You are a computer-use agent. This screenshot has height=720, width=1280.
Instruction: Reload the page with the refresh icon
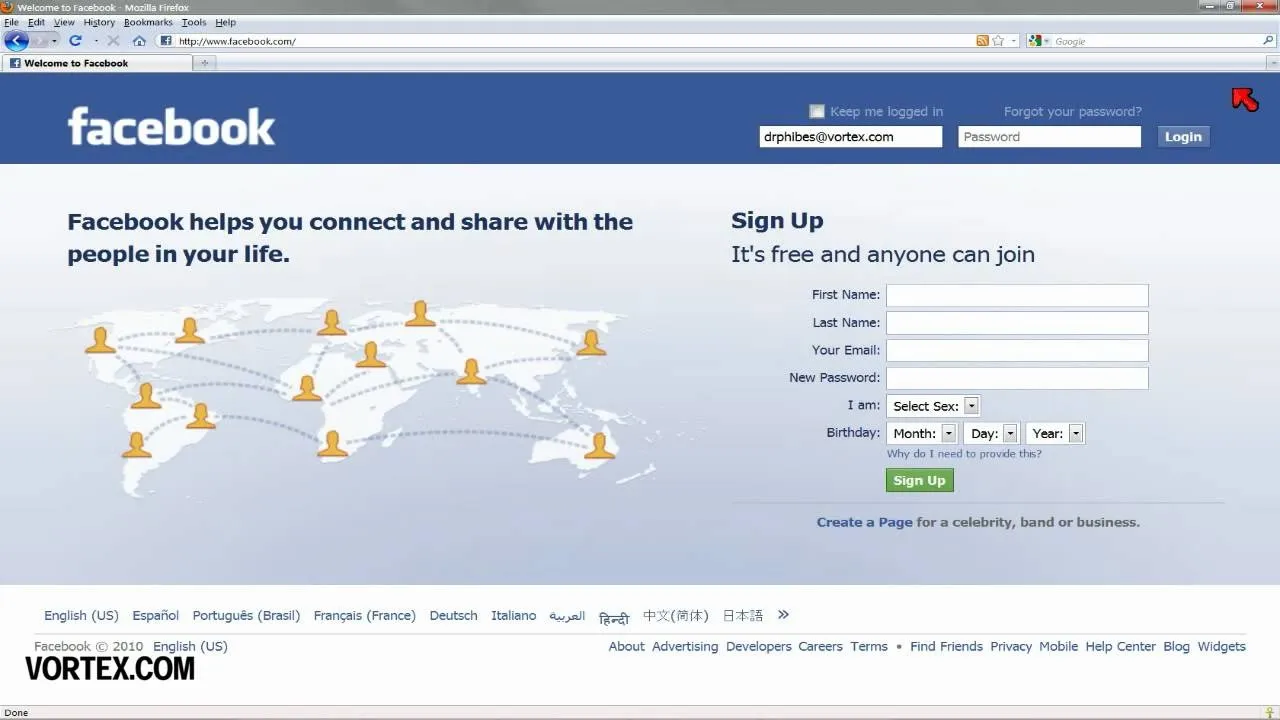pyautogui.click(x=75, y=41)
